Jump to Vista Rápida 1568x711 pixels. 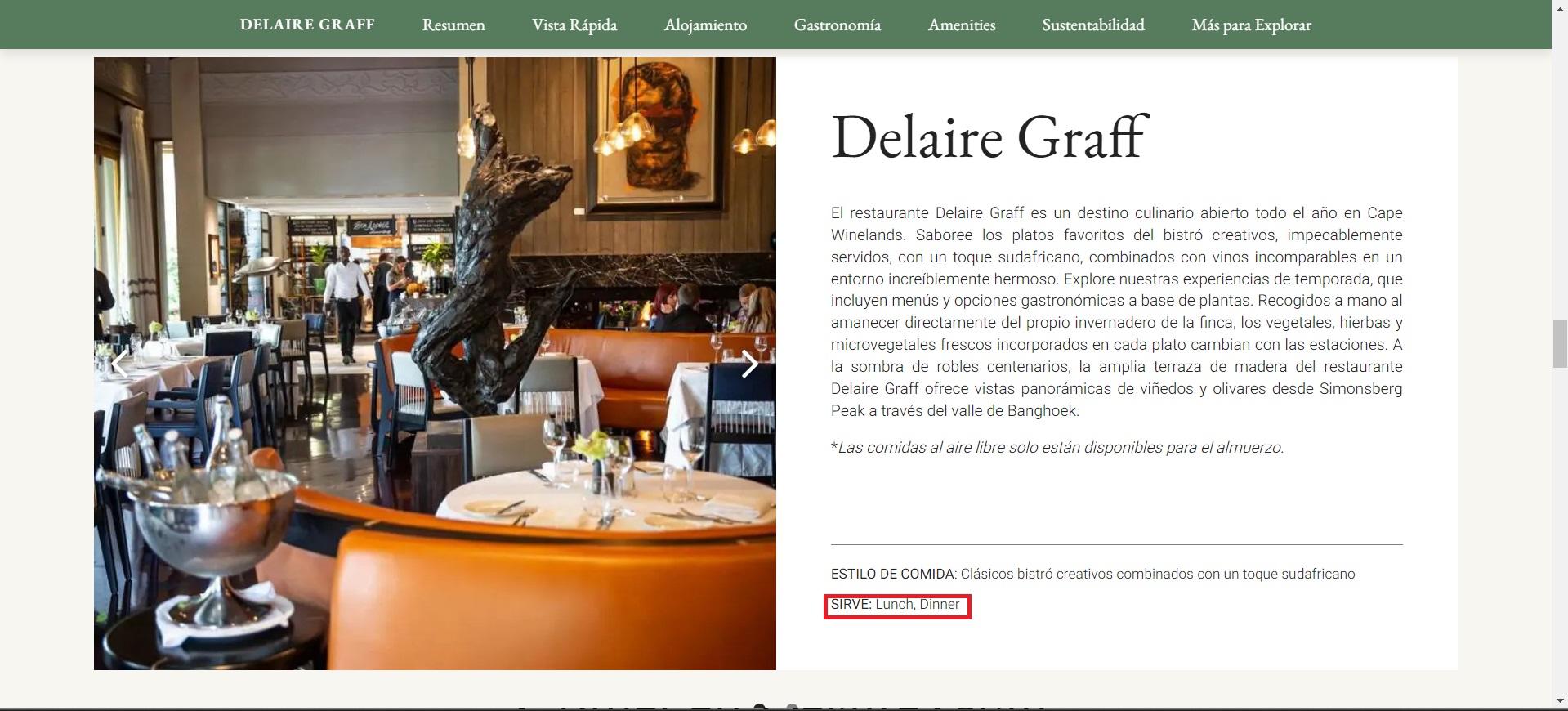pos(574,25)
